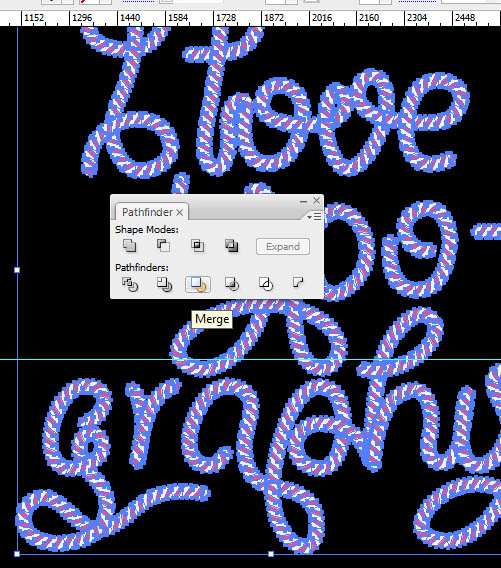Click the 'Pathfinders:' label

coord(142,268)
